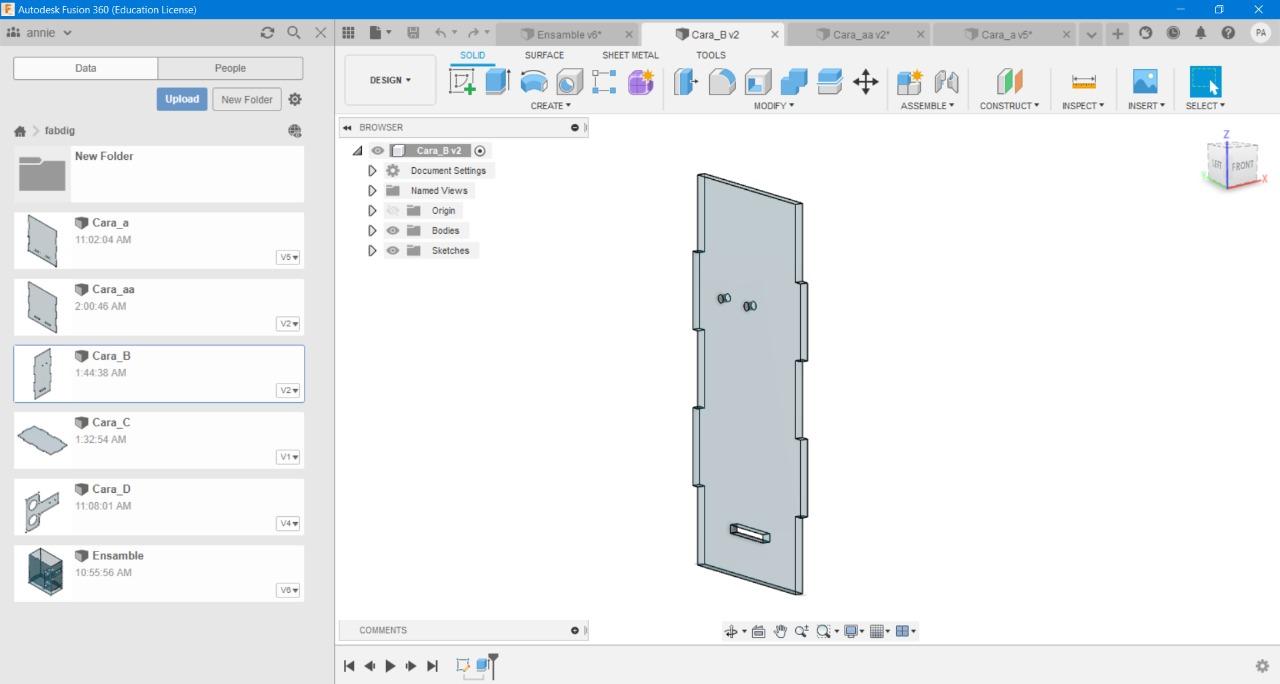Open the ASSEMBLE menu
Viewport: 1280px width, 684px height.
click(927, 105)
